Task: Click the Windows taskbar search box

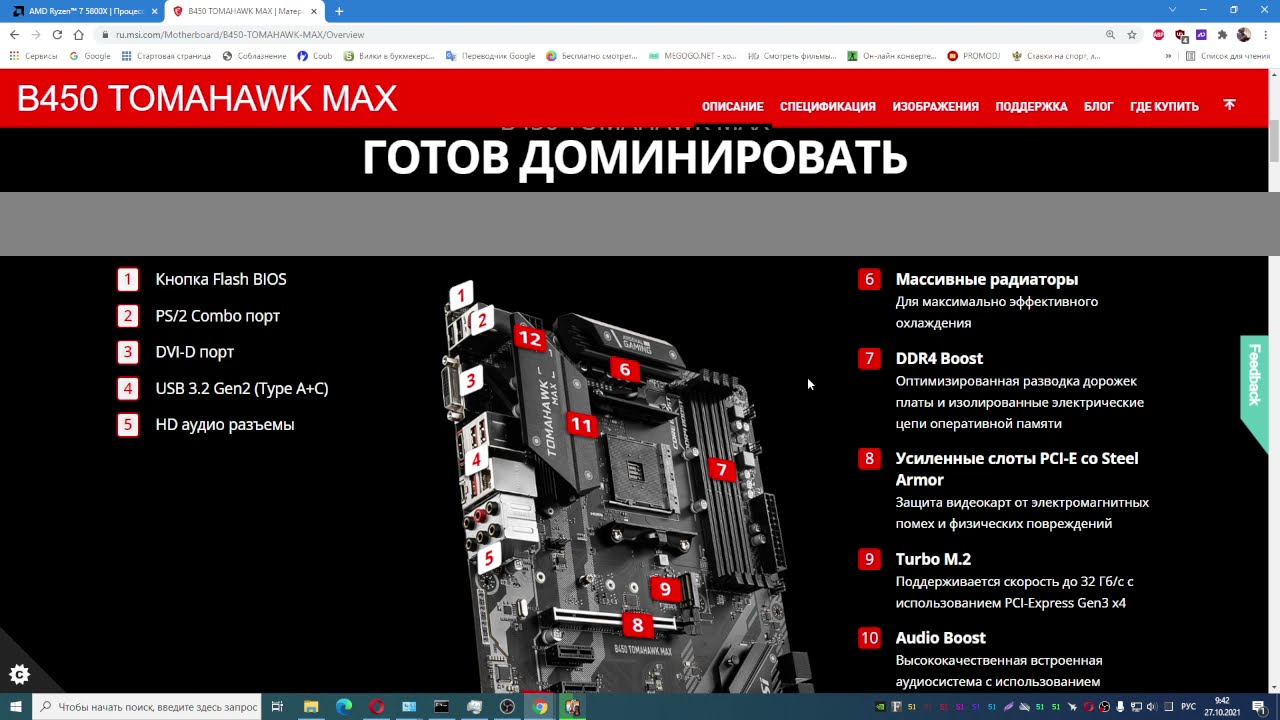Action: tap(147, 707)
